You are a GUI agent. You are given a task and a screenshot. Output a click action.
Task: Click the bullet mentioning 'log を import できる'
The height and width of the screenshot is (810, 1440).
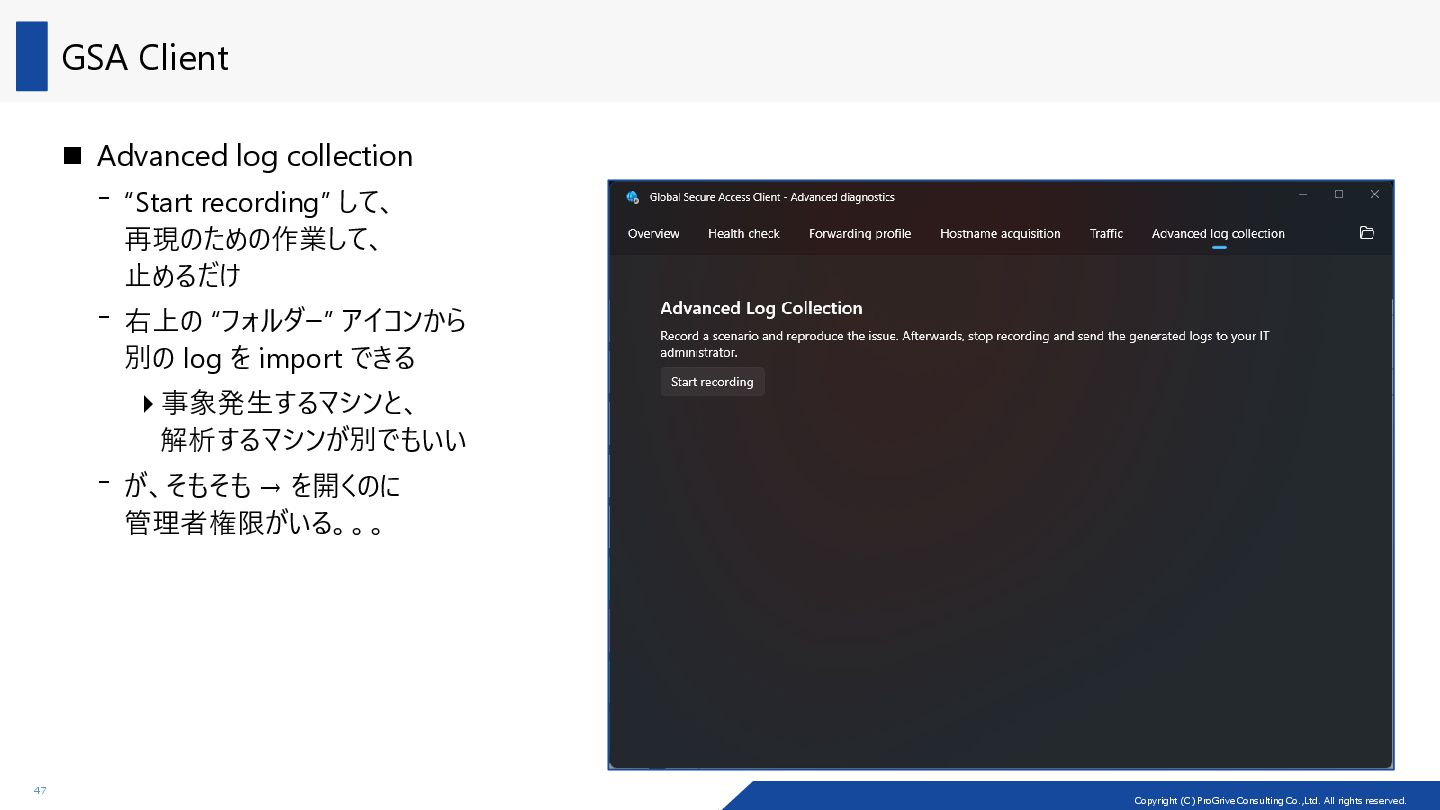(x=295, y=339)
